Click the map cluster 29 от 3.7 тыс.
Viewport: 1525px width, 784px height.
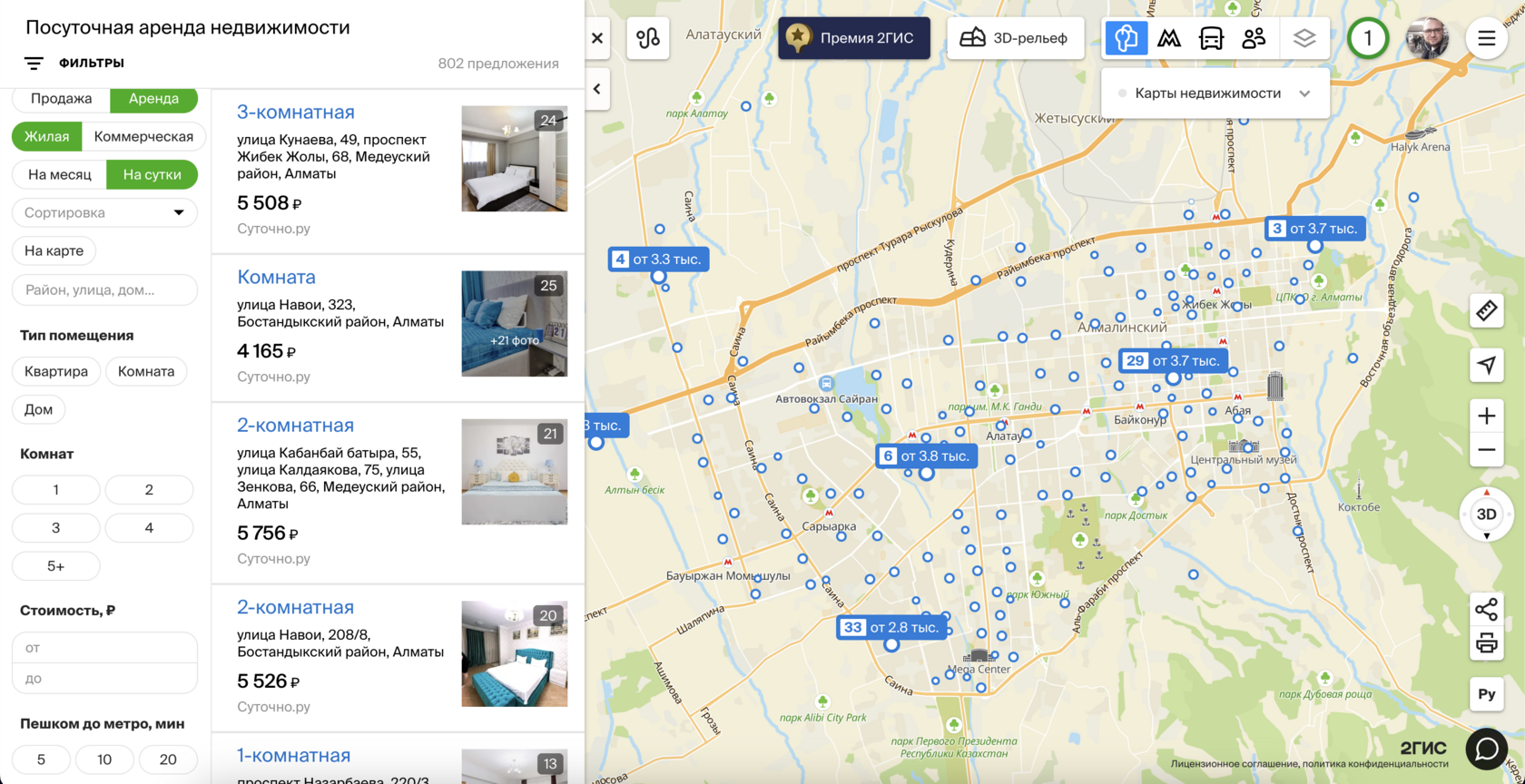pos(1173,361)
